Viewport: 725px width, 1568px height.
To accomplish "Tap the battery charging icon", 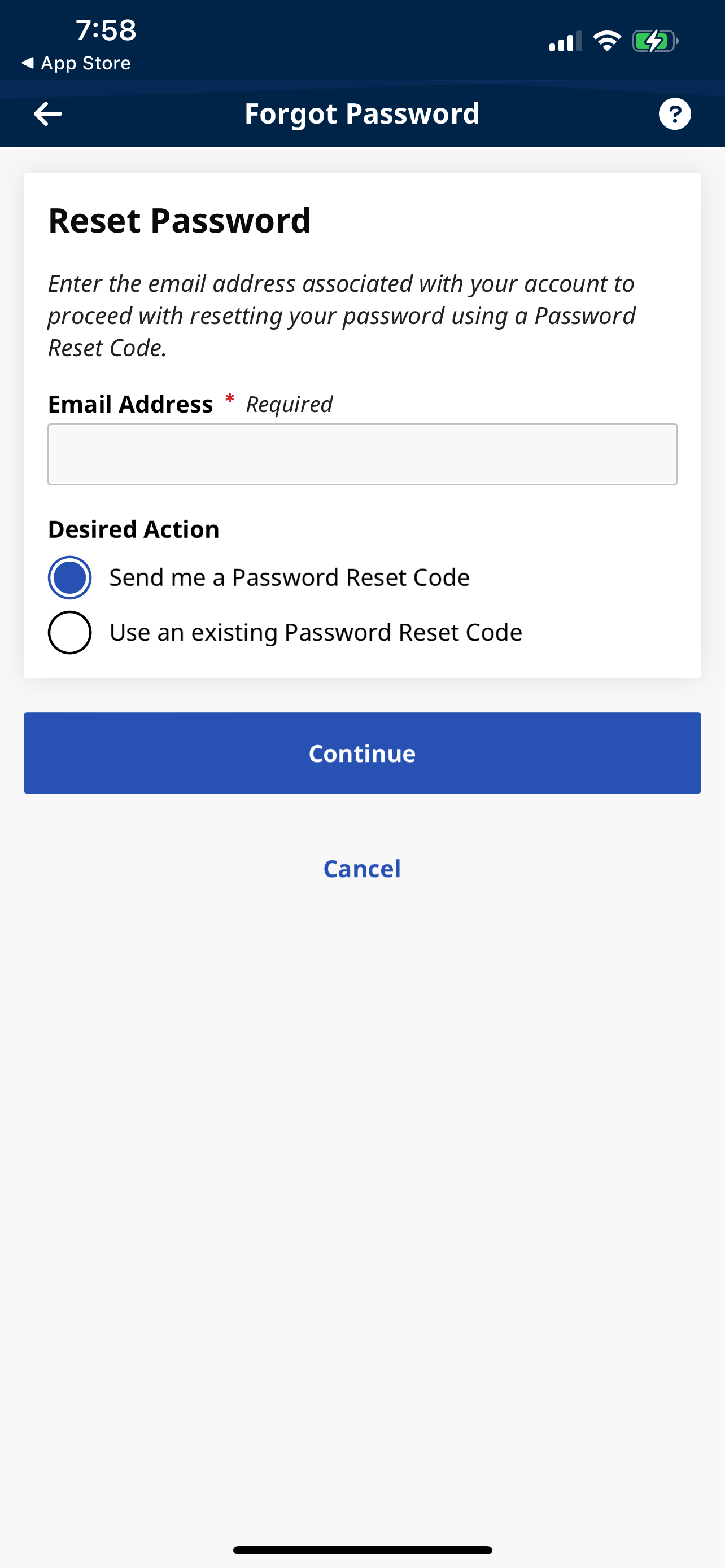I will tap(654, 41).
